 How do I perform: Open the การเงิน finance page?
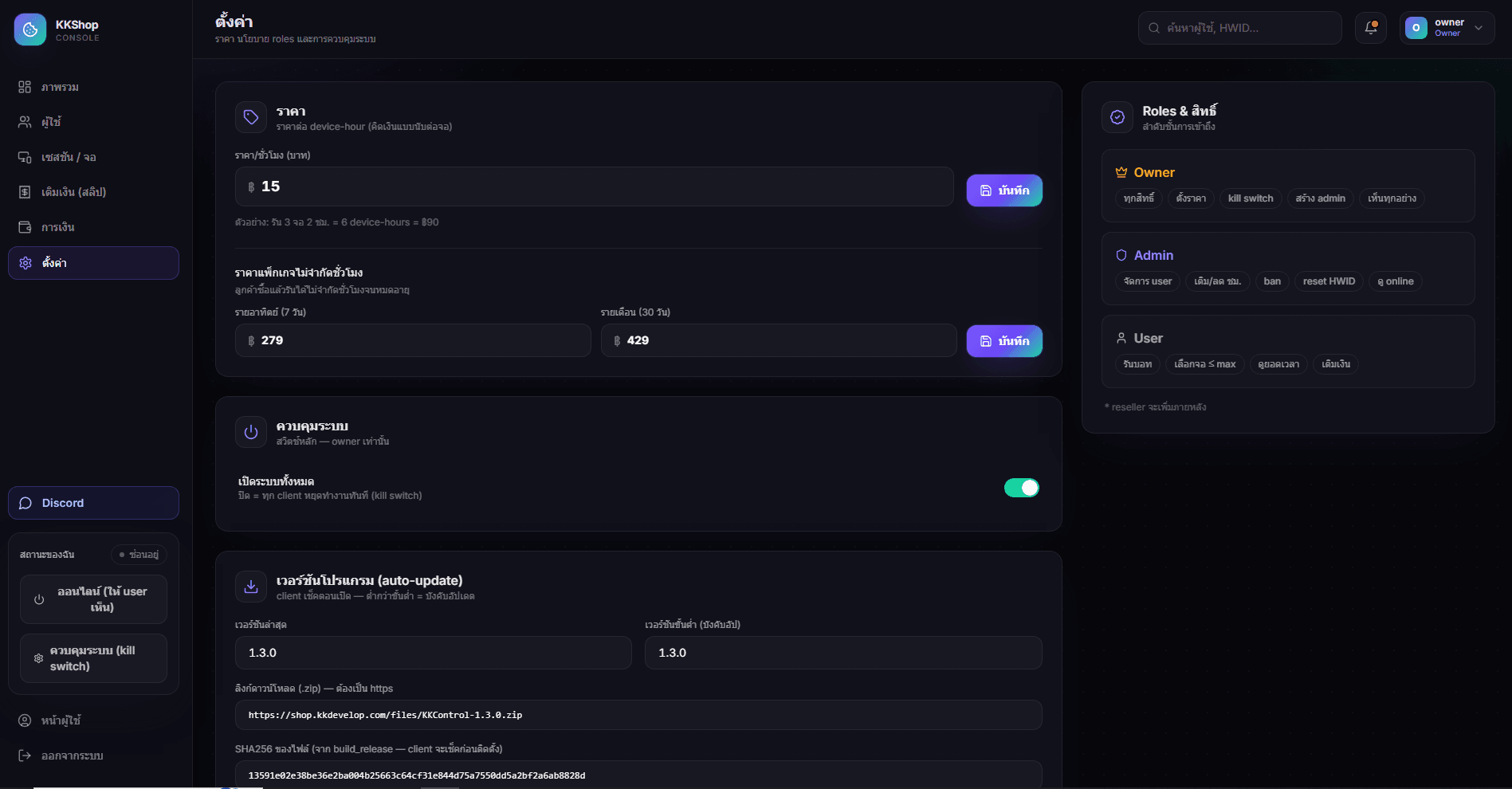pyautogui.click(x=93, y=227)
